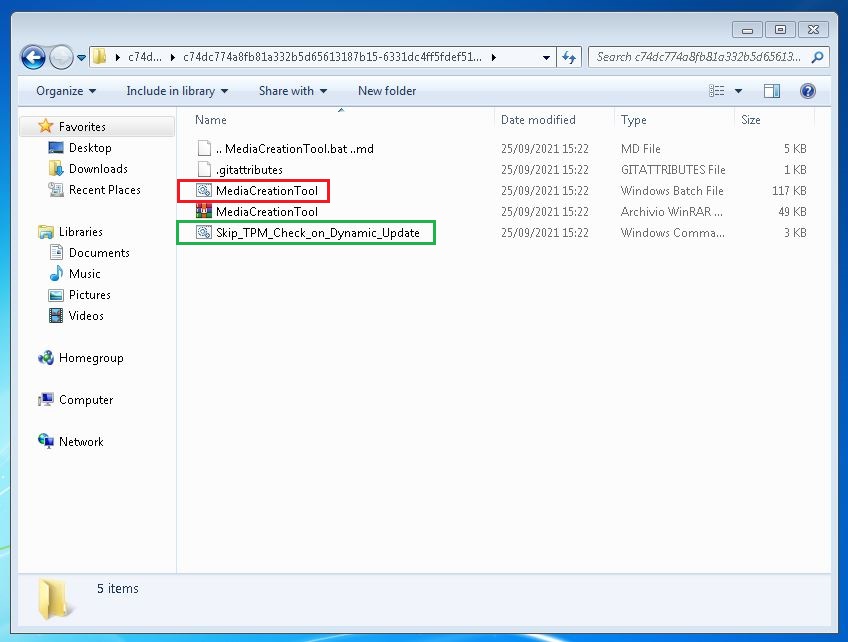This screenshot has height=642, width=848.
Task: Sort by Size column header
Action: pos(751,120)
